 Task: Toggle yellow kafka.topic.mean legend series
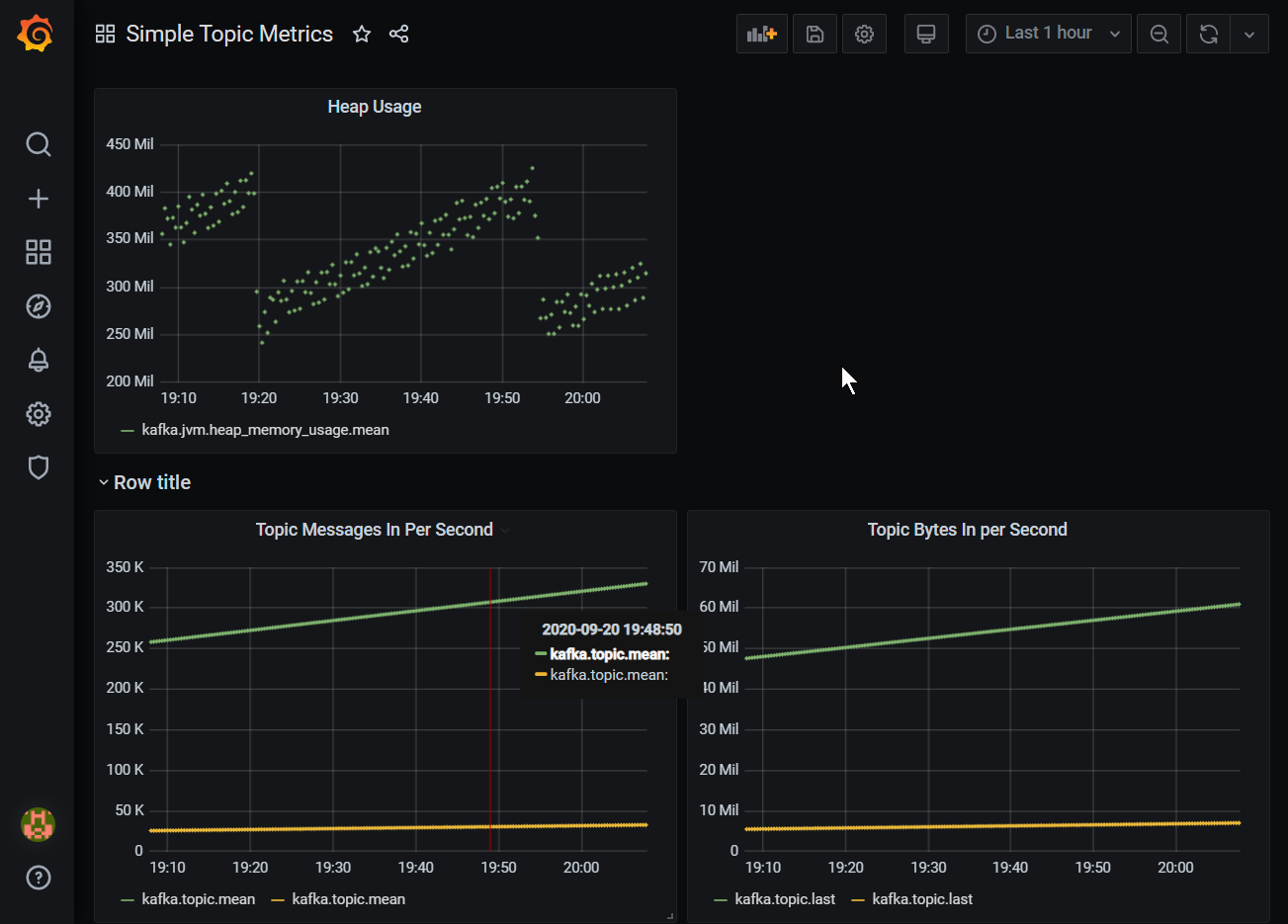click(x=348, y=899)
